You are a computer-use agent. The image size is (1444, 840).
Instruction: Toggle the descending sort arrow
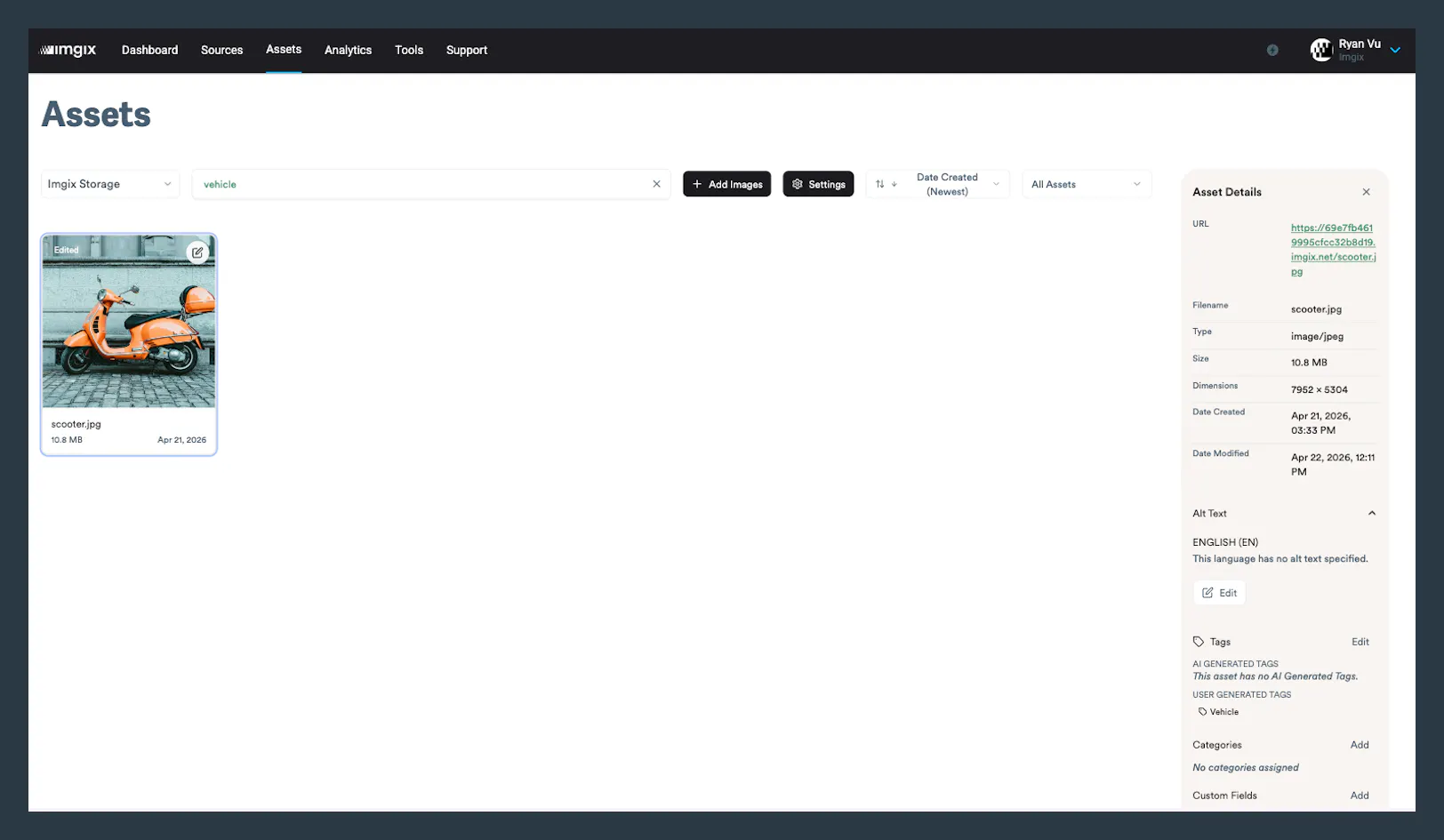pos(894,184)
